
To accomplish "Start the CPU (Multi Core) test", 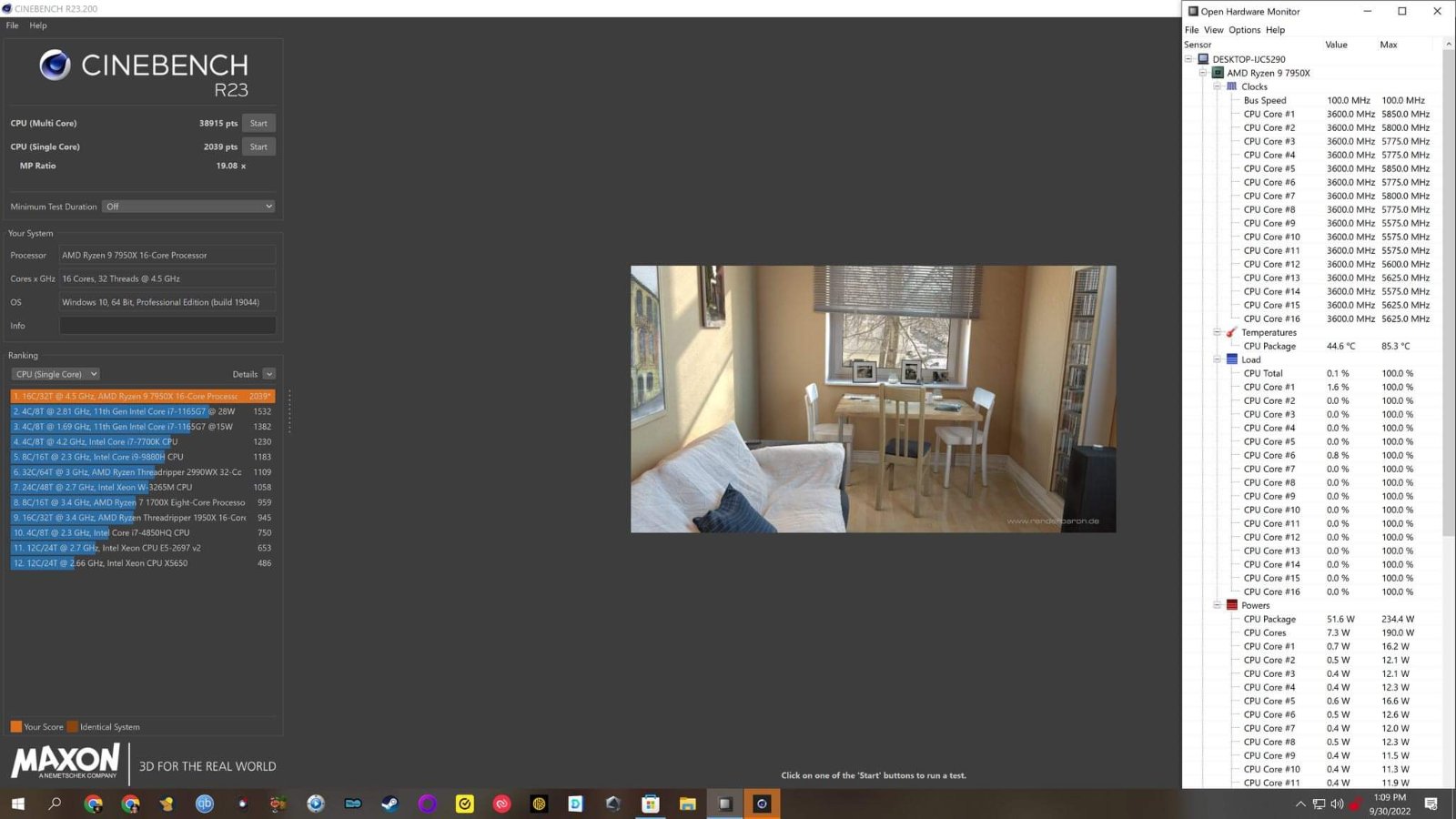I will pos(259,123).
